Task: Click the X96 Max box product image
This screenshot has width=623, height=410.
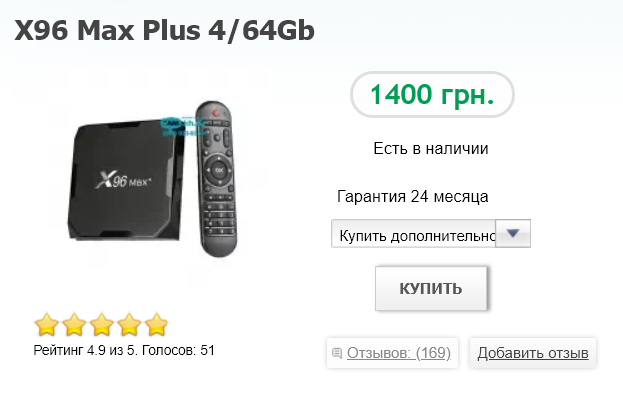Action: click(126, 179)
